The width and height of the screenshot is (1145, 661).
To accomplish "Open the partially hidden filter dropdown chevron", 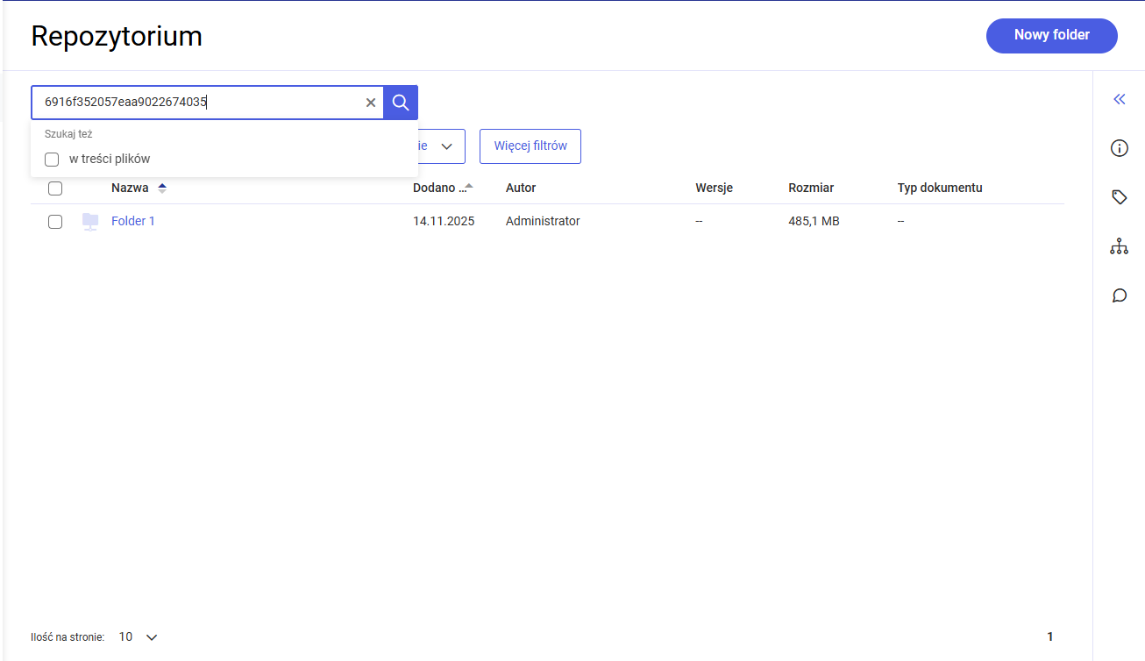I will 446,146.
